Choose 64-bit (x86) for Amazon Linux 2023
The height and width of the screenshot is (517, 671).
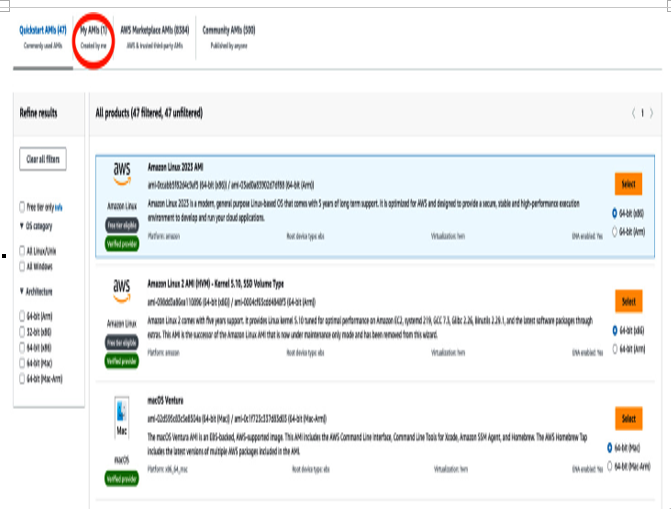(615, 213)
